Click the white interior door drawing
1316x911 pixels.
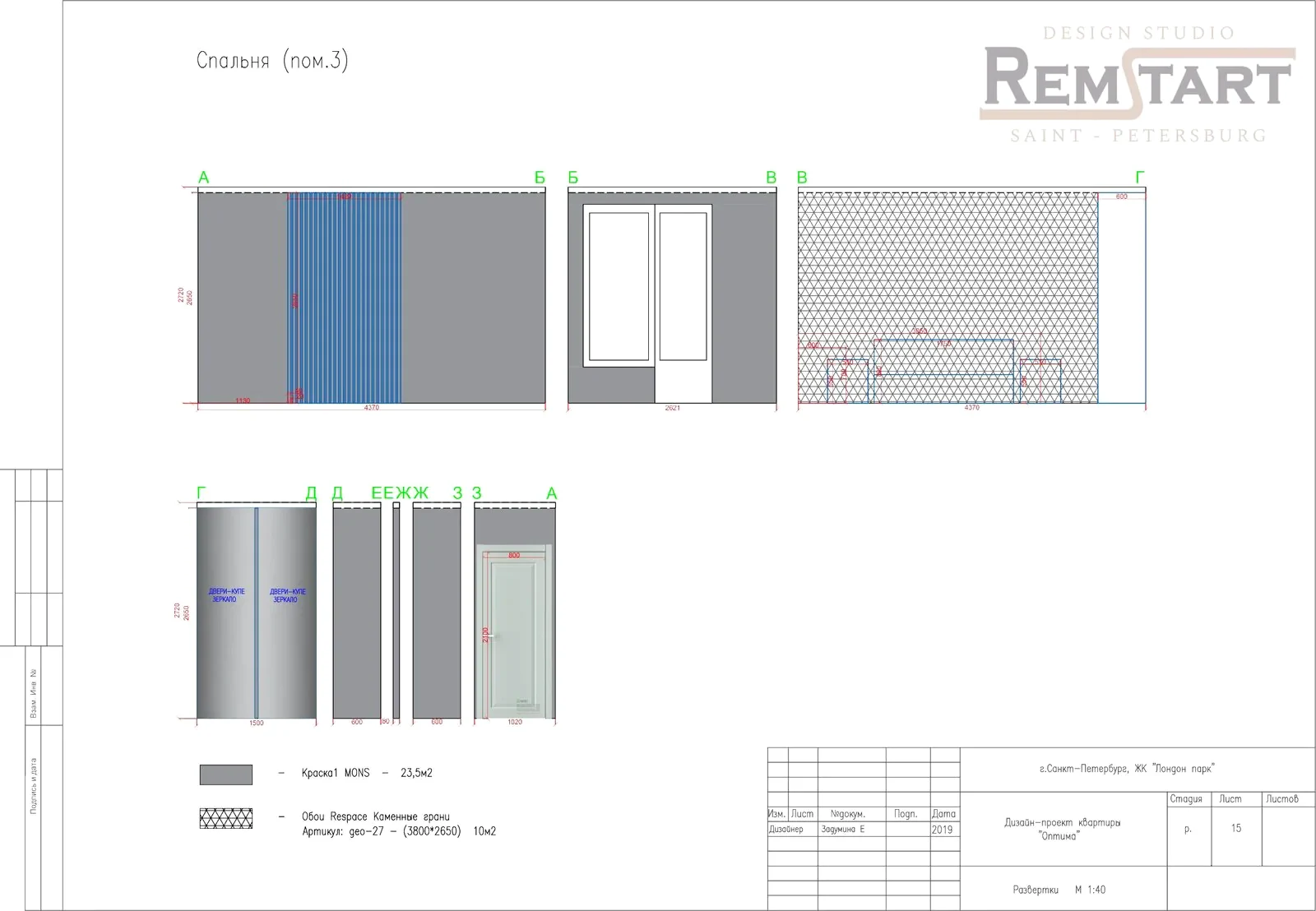(x=513, y=633)
